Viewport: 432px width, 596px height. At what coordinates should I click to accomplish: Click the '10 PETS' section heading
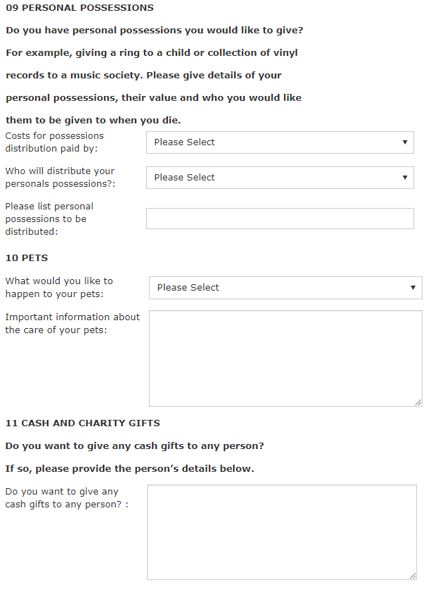(27, 258)
